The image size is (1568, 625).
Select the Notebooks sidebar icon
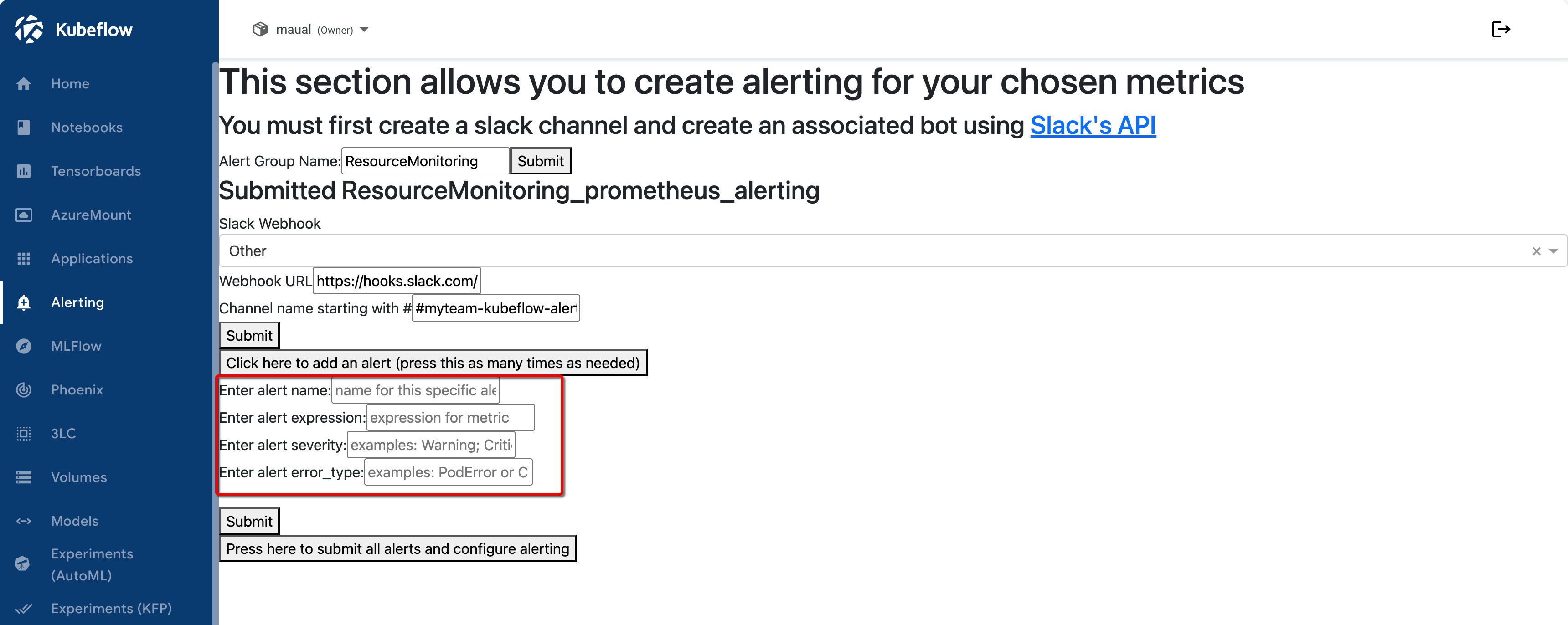coord(24,127)
